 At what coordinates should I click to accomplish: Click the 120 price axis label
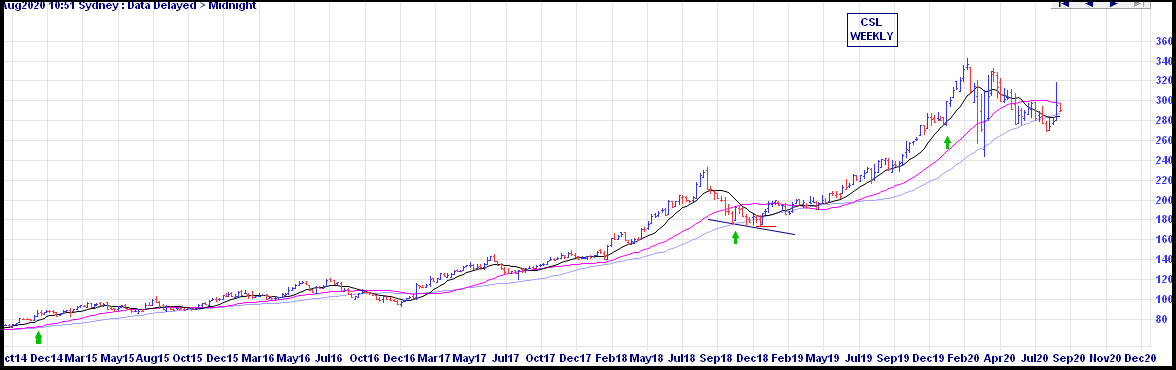pyautogui.click(x=1163, y=280)
